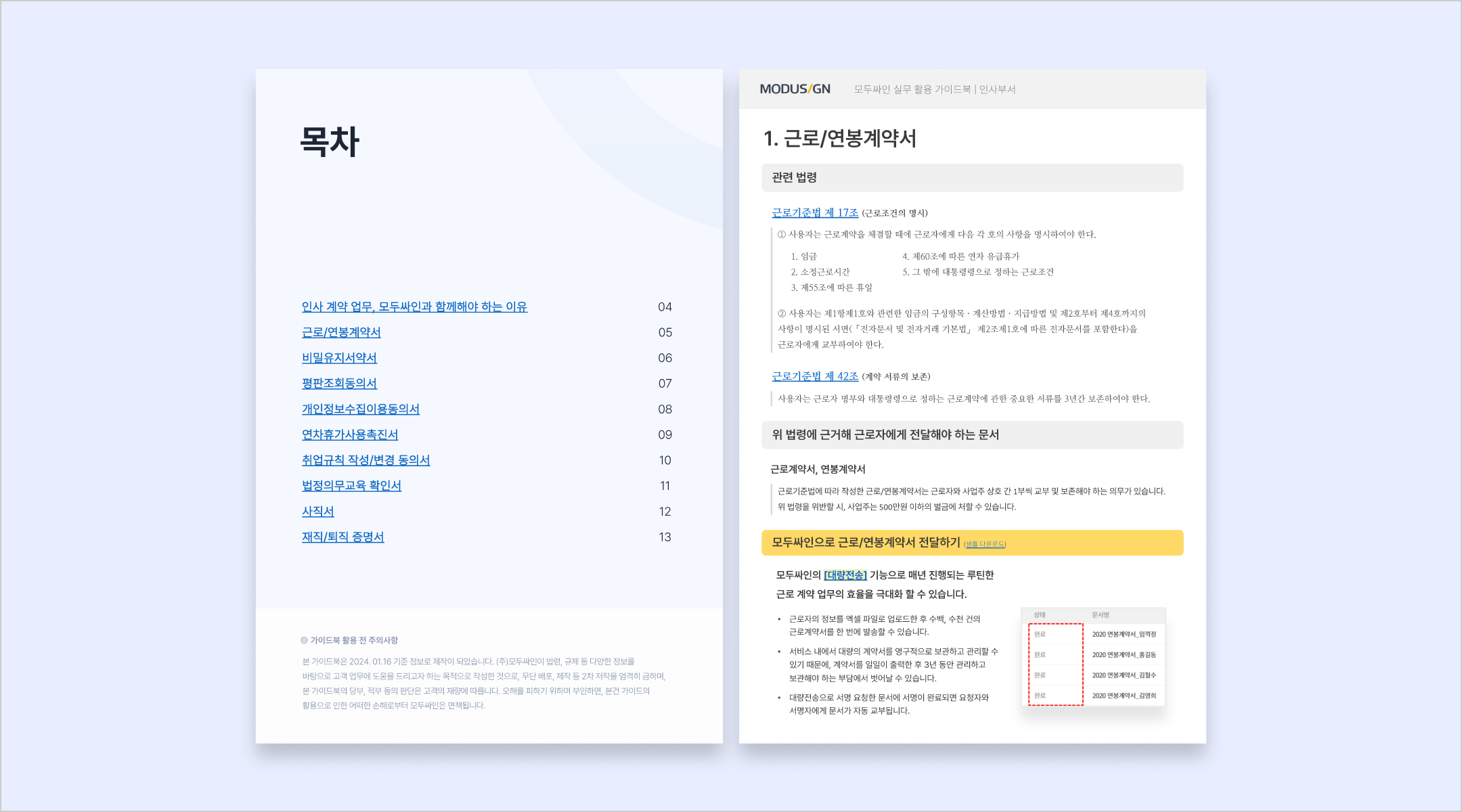The height and width of the screenshot is (812, 1462).
Task: Open '인사 계약 업무, 모두싸인과 함께해야 하는 이유' link
Action: point(414,307)
